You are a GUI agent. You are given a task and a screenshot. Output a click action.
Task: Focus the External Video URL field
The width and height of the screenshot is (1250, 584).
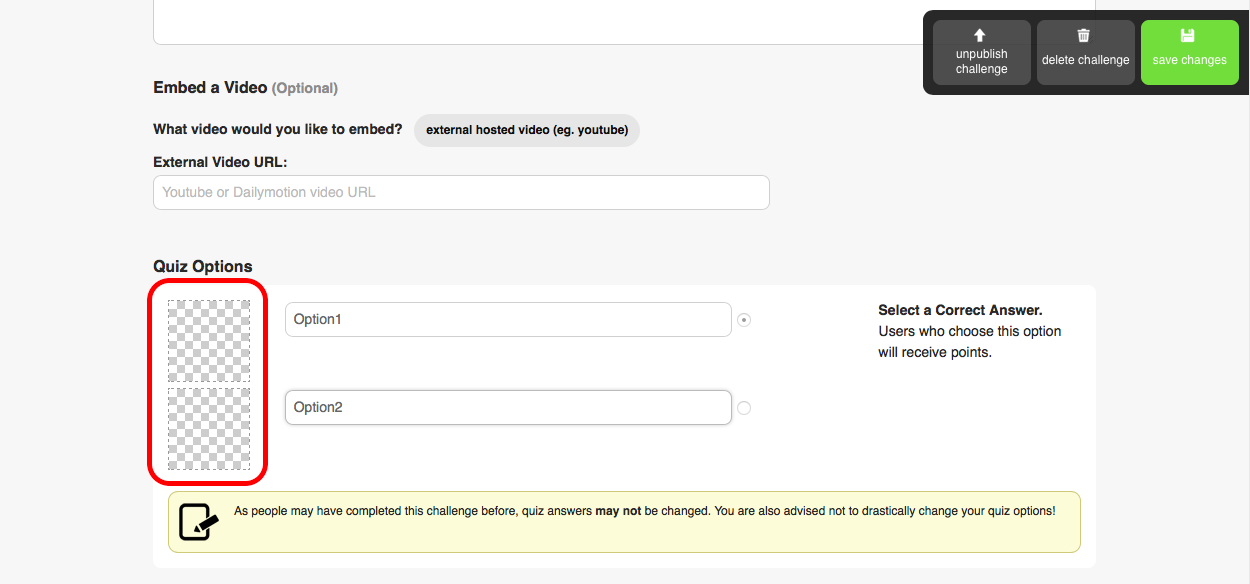461,192
